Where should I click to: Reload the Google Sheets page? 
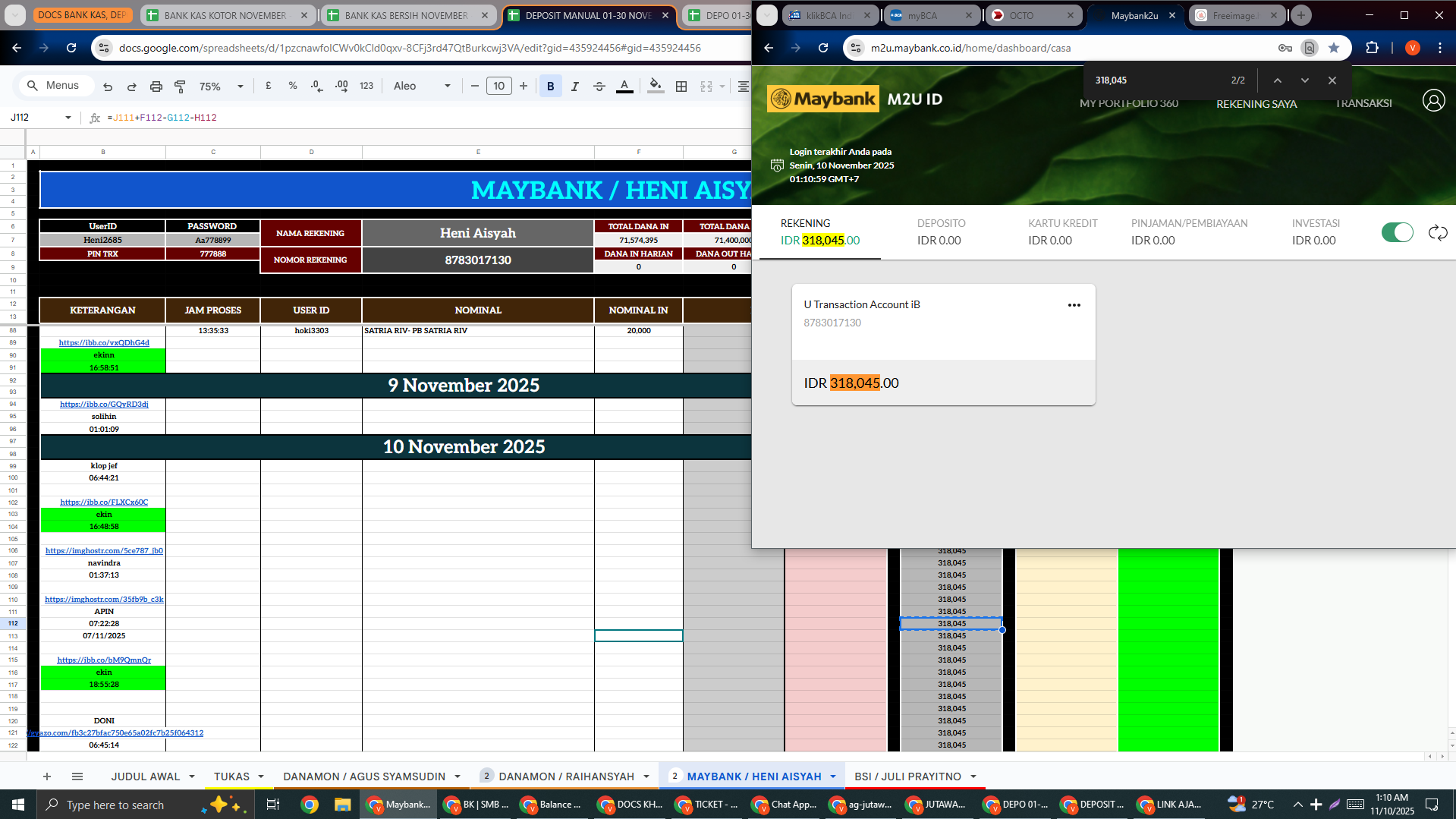point(71,48)
